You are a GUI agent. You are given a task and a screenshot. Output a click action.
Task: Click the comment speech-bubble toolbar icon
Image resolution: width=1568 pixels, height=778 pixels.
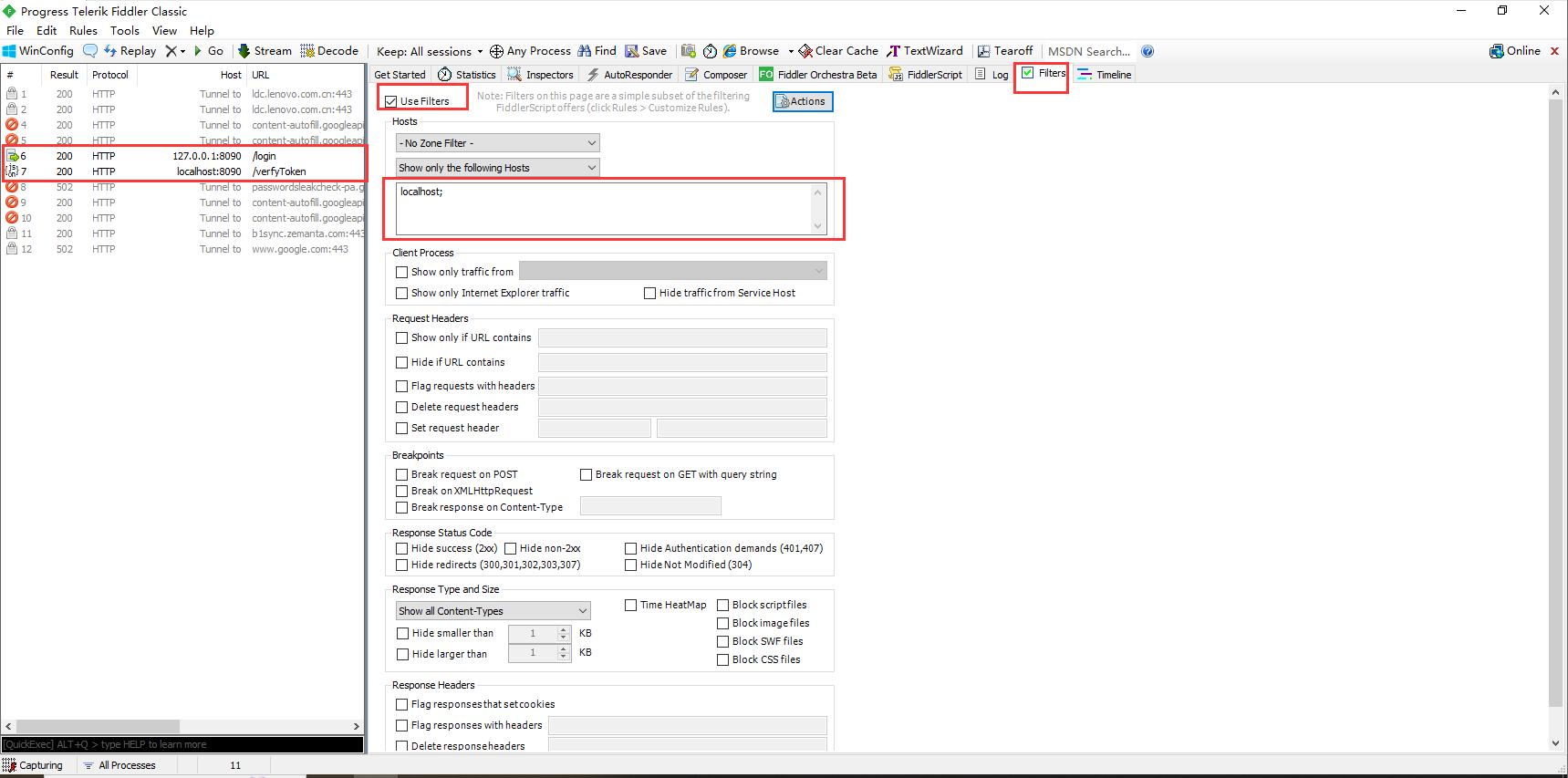click(x=90, y=51)
